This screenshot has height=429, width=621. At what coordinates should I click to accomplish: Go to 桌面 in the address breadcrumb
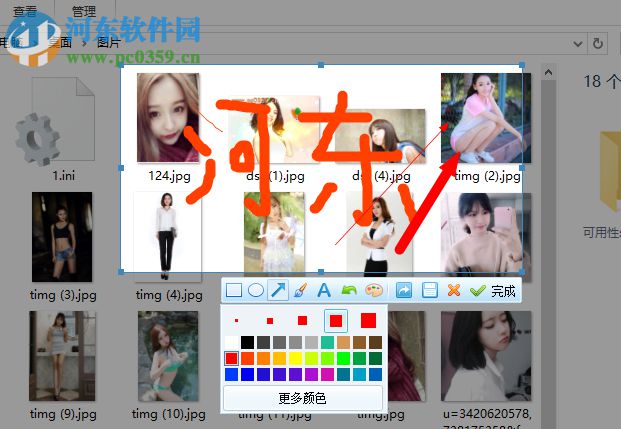[x=60, y=42]
